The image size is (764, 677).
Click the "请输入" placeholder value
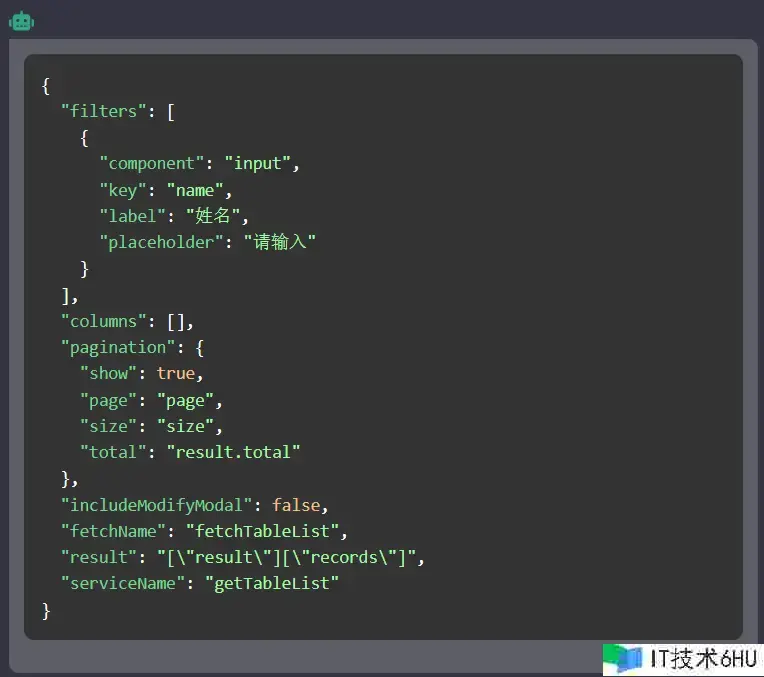(x=280, y=242)
